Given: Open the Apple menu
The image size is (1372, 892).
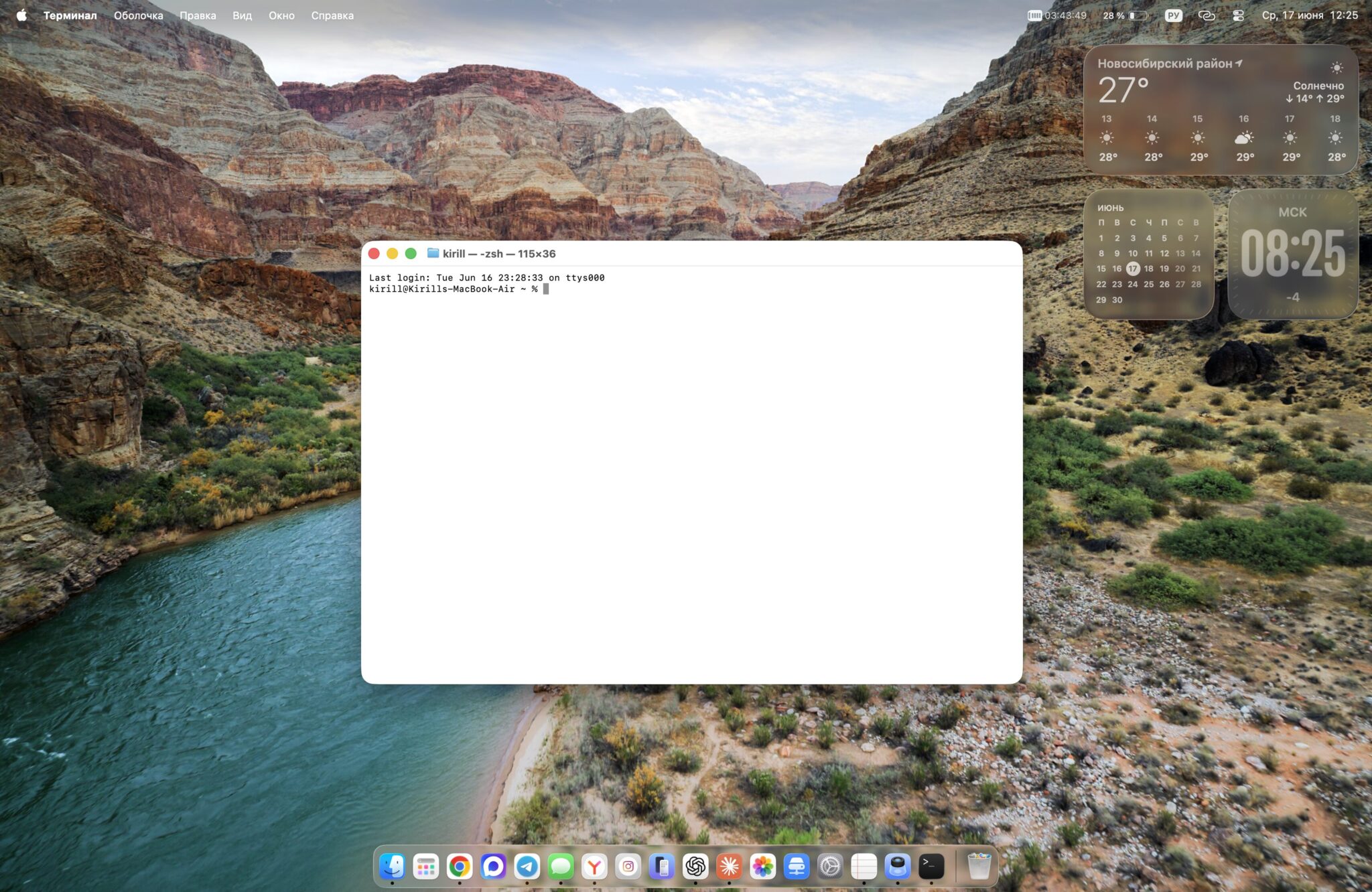Looking at the screenshot, I should (21, 15).
